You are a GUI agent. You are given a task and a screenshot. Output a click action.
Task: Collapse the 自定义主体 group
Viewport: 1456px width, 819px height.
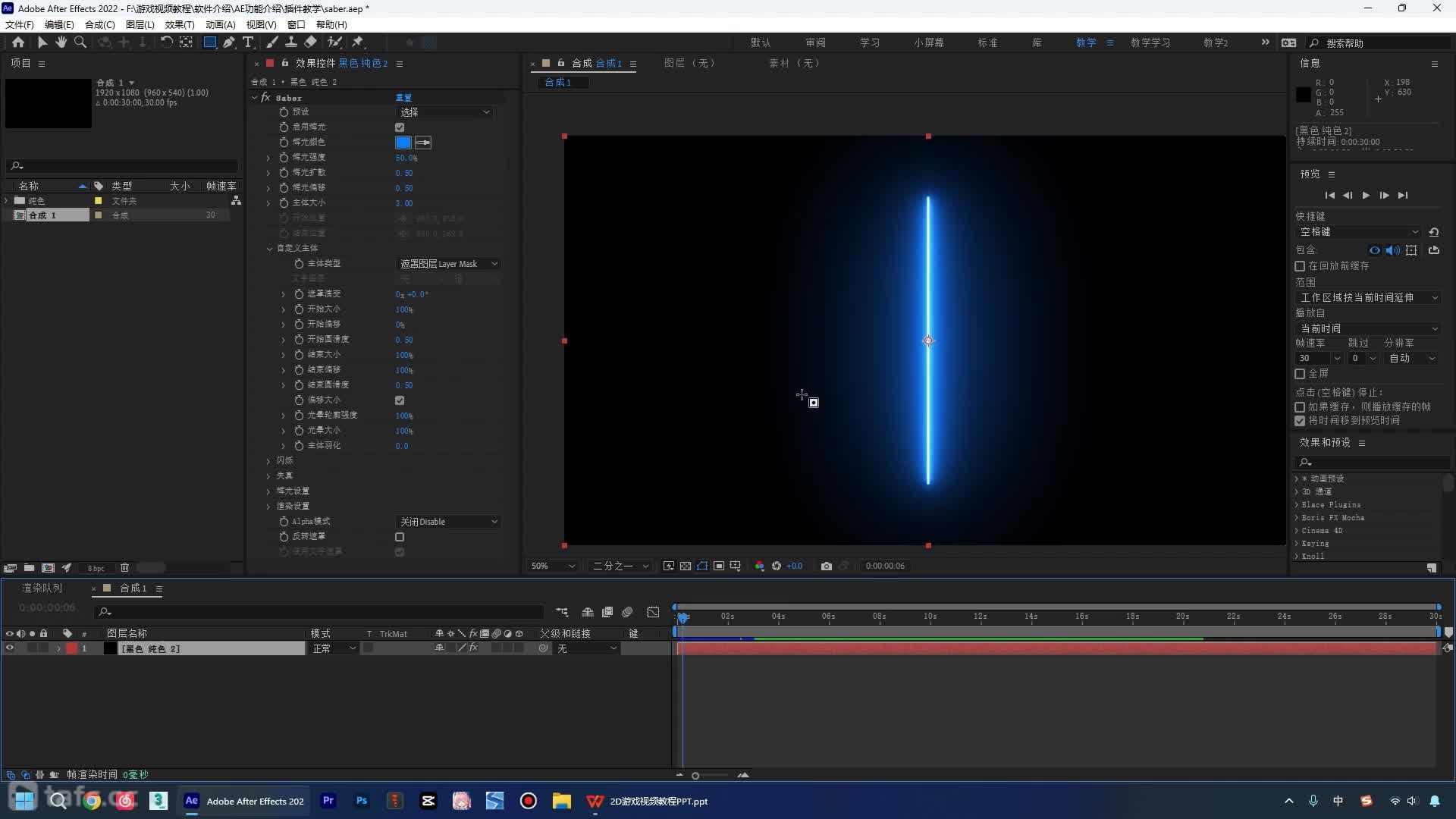269,249
